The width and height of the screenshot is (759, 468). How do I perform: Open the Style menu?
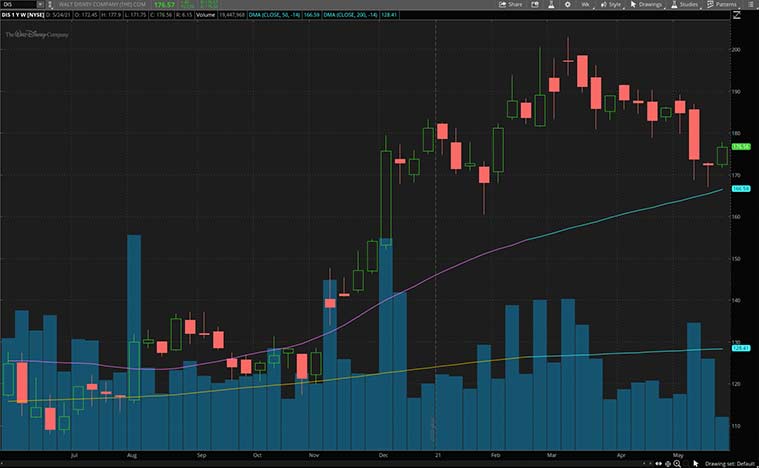coord(611,4)
